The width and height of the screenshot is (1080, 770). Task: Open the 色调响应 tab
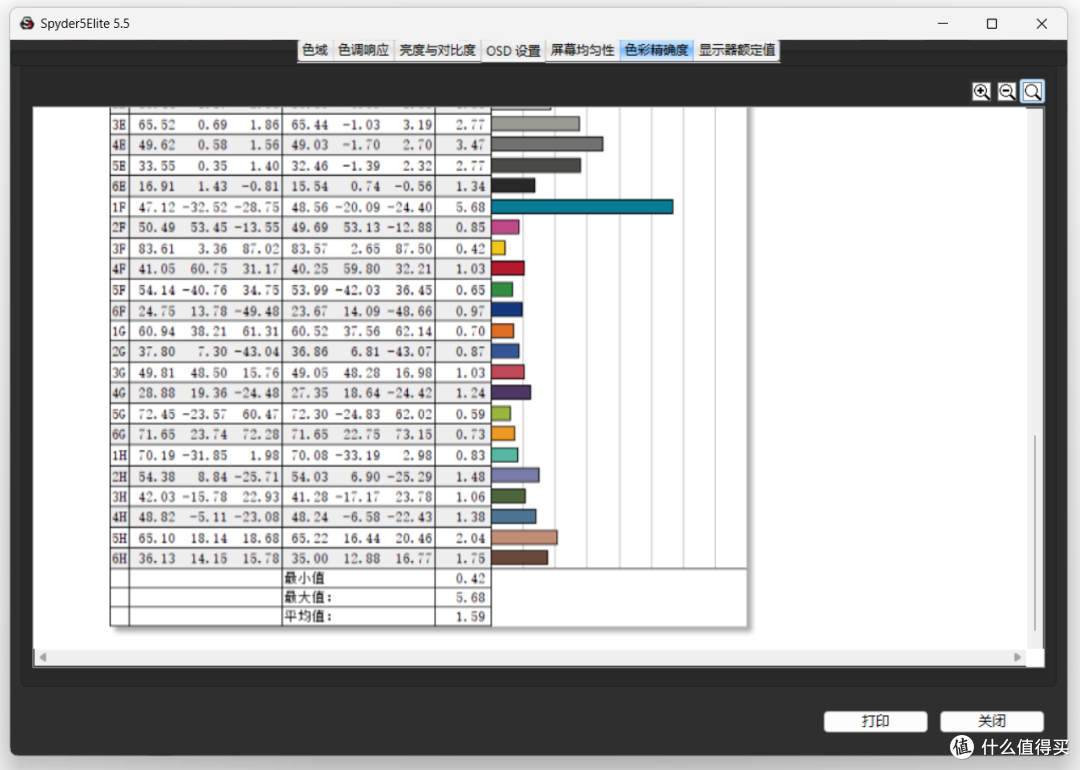(x=363, y=50)
